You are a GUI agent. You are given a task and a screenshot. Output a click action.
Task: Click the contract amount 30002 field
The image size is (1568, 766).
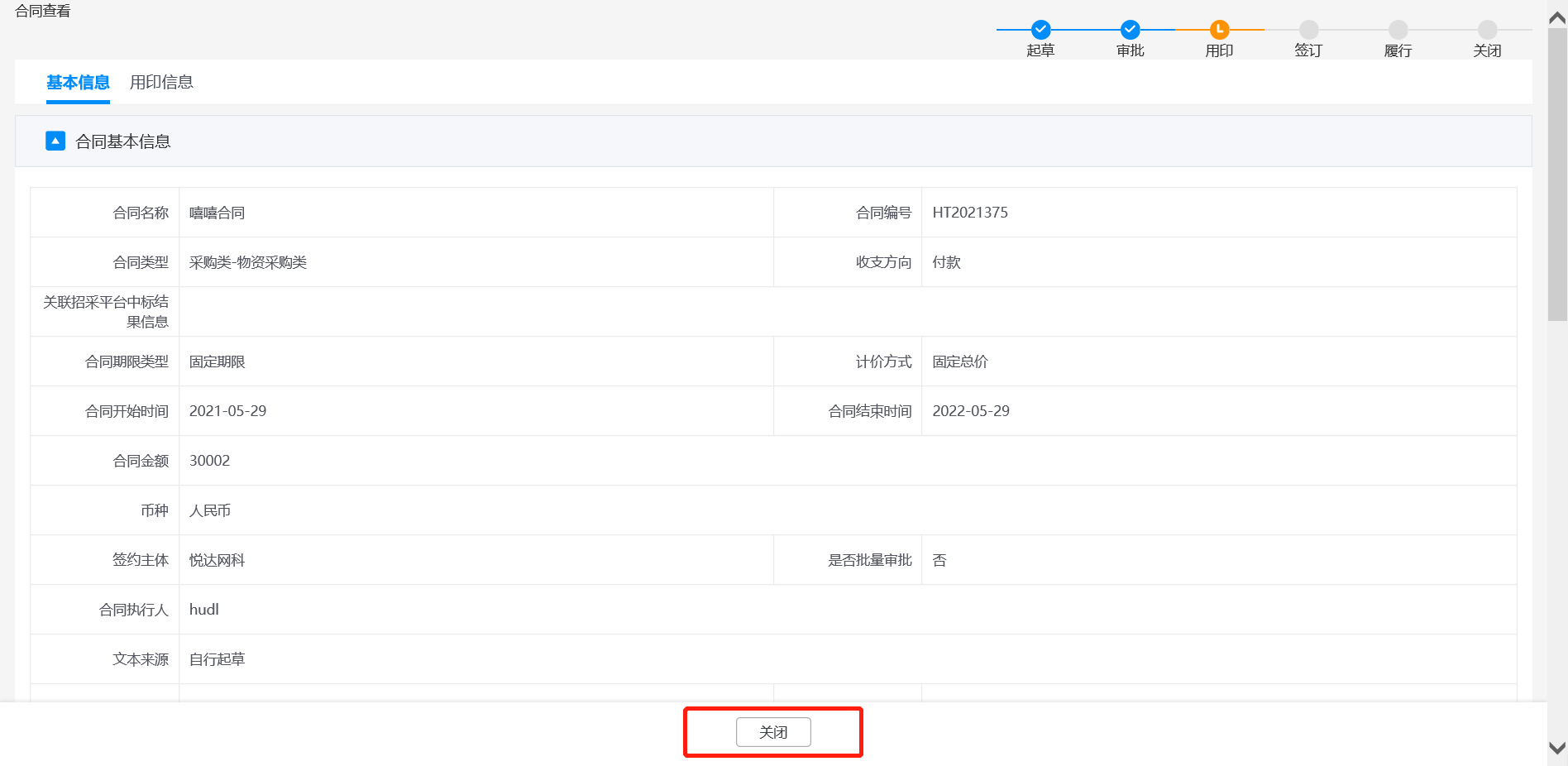coord(209,461)
